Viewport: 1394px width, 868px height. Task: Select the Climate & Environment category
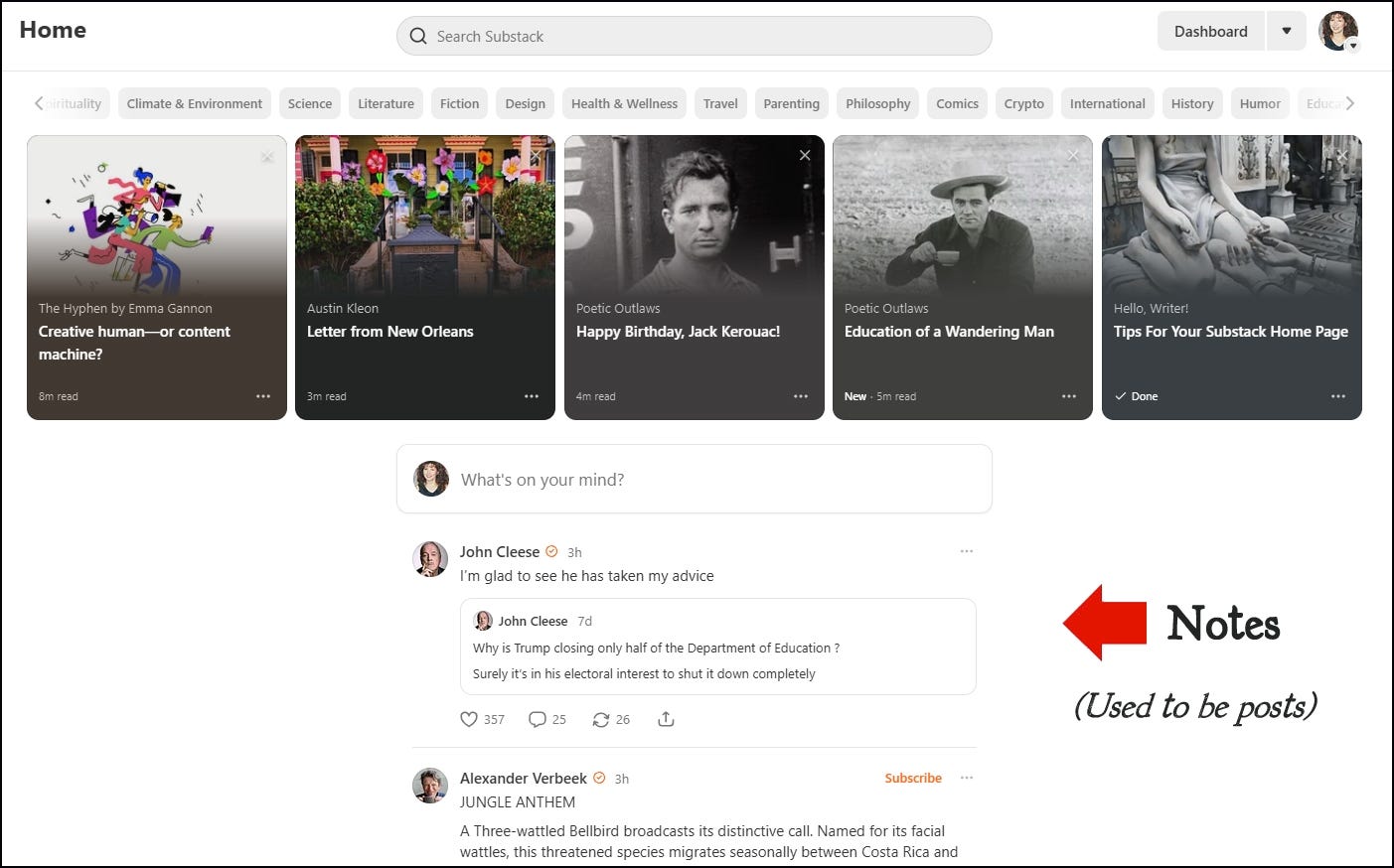(x=195, y=103)
